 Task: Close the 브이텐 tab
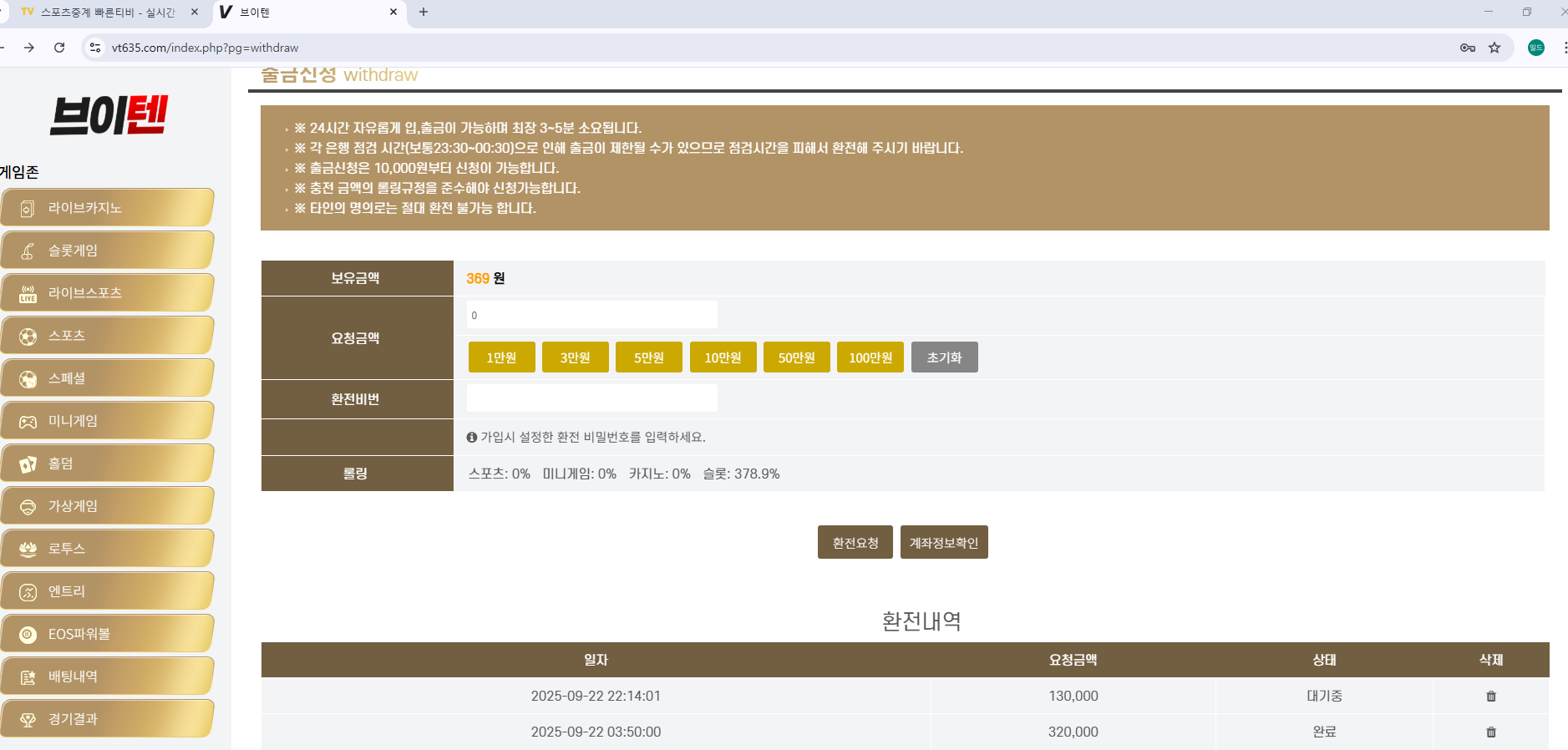tap(393, 12)
